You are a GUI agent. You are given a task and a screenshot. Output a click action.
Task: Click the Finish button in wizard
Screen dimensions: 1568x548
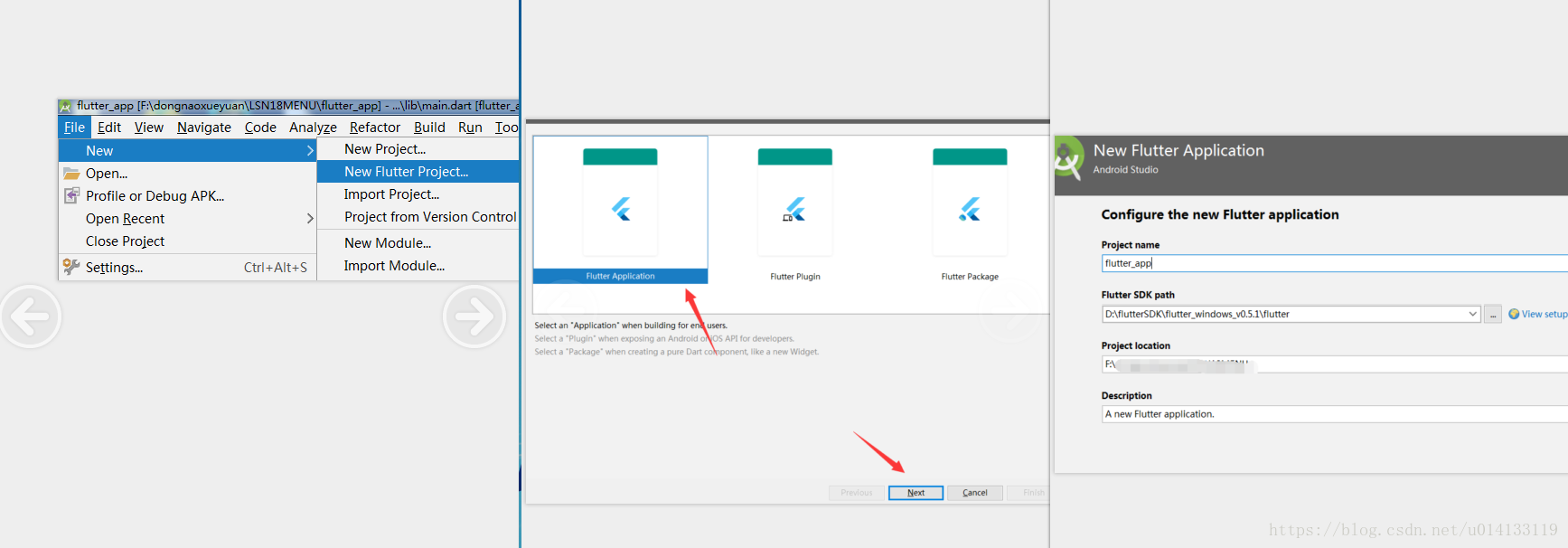point(1030,493)
